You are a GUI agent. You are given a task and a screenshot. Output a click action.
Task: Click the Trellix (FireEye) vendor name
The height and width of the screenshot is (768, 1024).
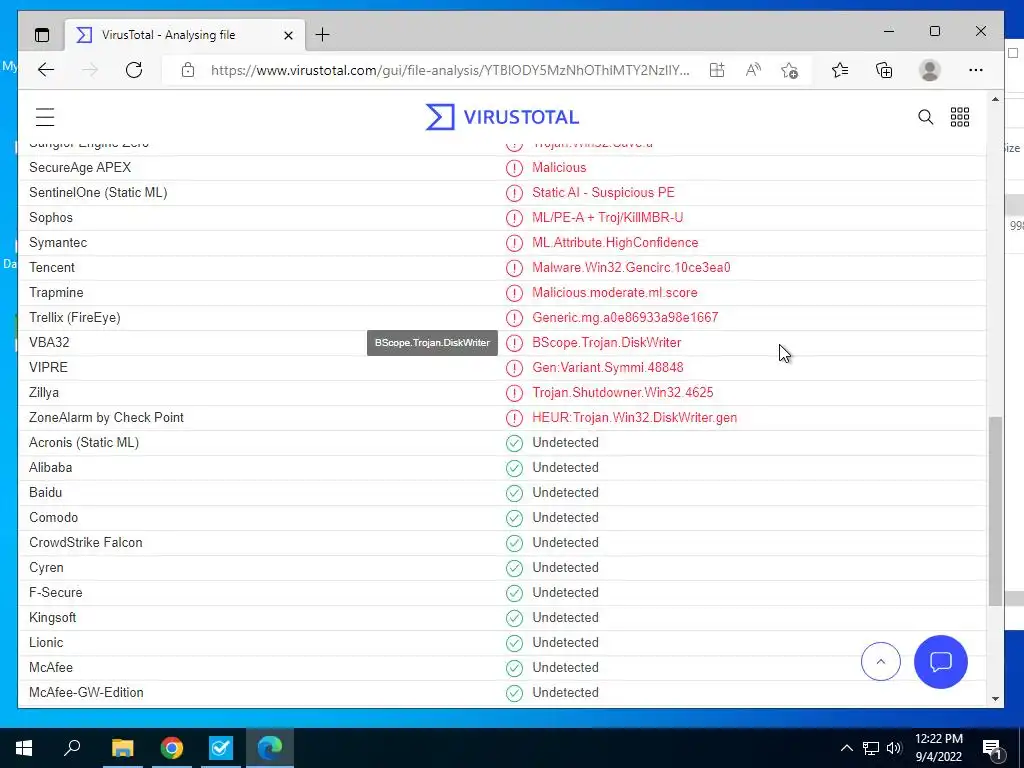tap(74, 317)
